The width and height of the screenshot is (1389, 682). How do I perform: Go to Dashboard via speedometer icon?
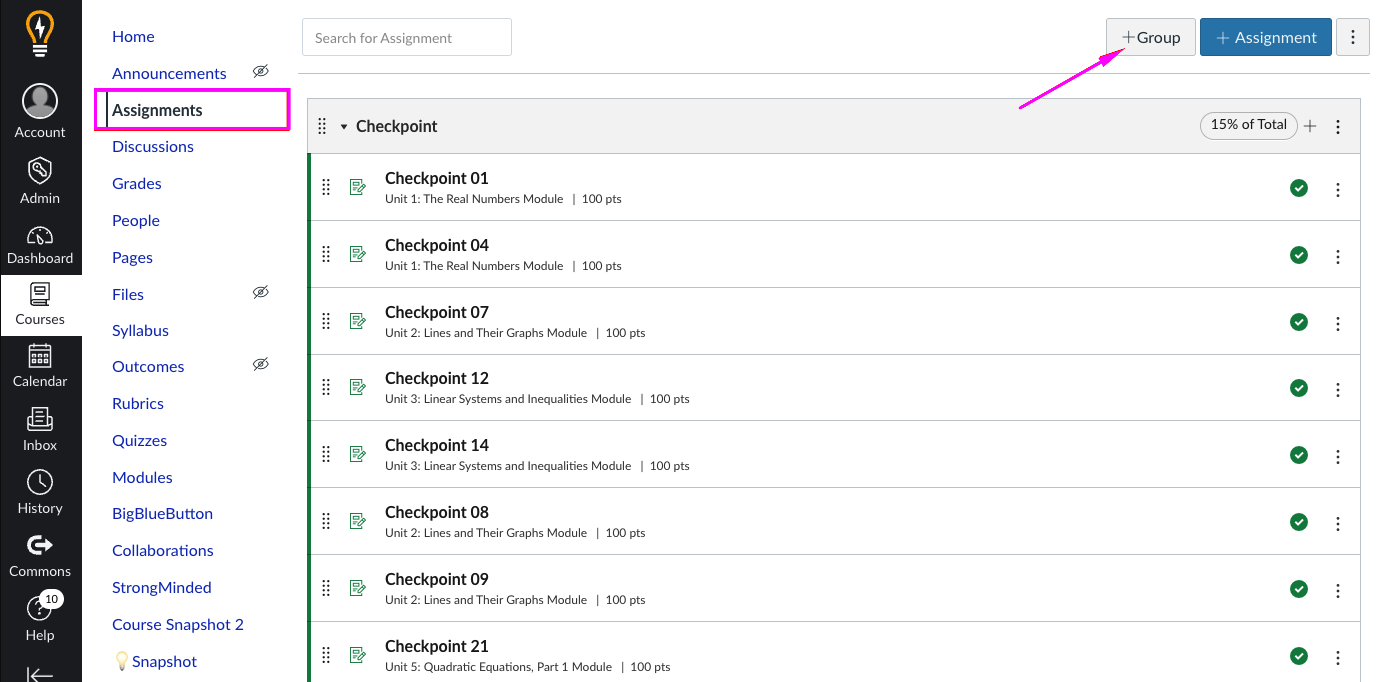click(40, 236)
